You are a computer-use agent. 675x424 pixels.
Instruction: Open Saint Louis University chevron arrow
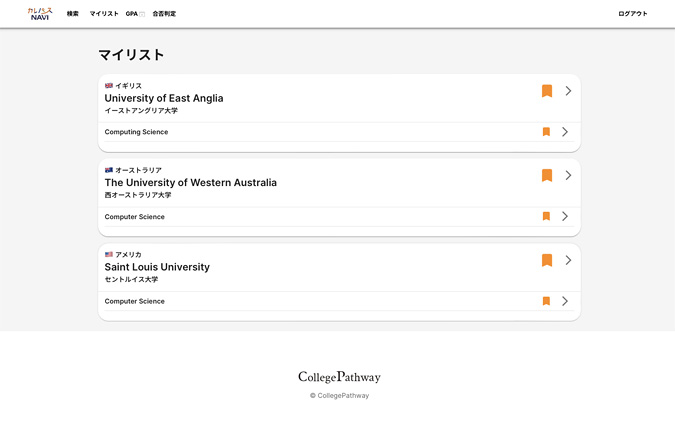[568, 260]
